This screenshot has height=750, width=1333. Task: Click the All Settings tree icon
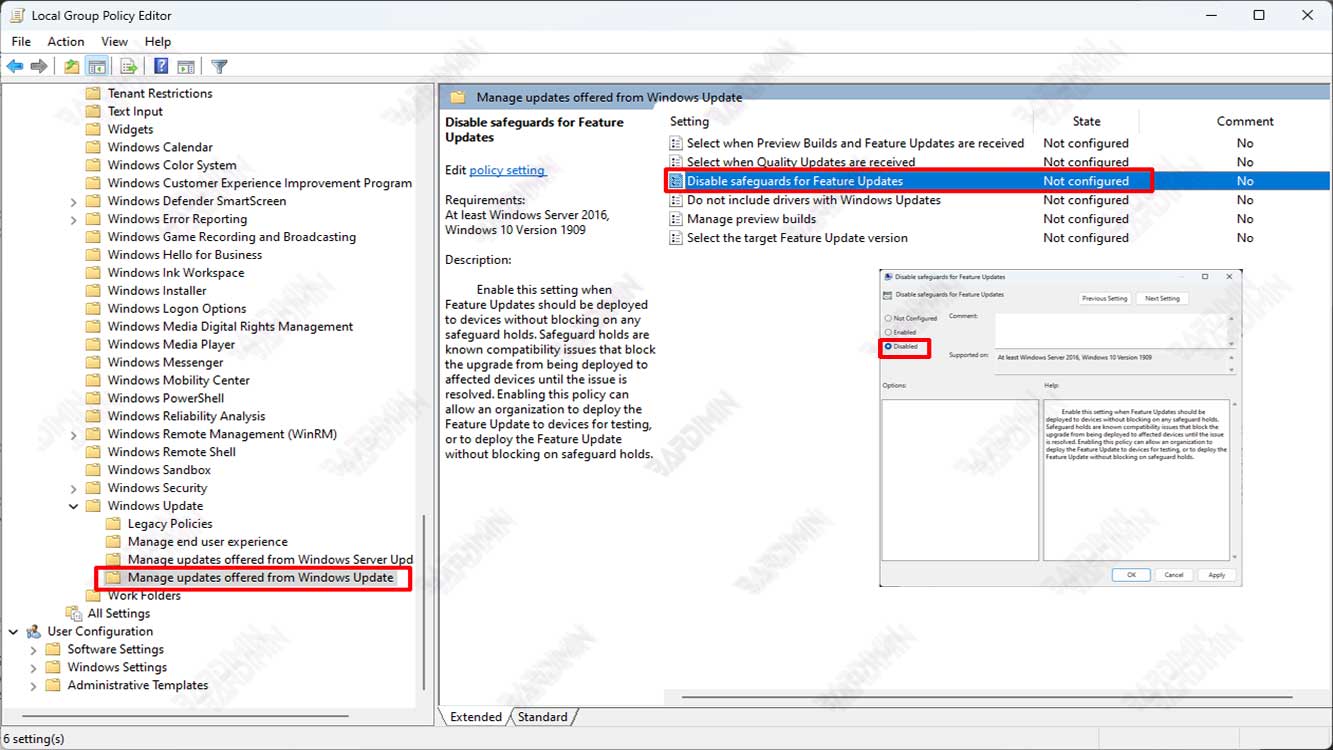74,613
